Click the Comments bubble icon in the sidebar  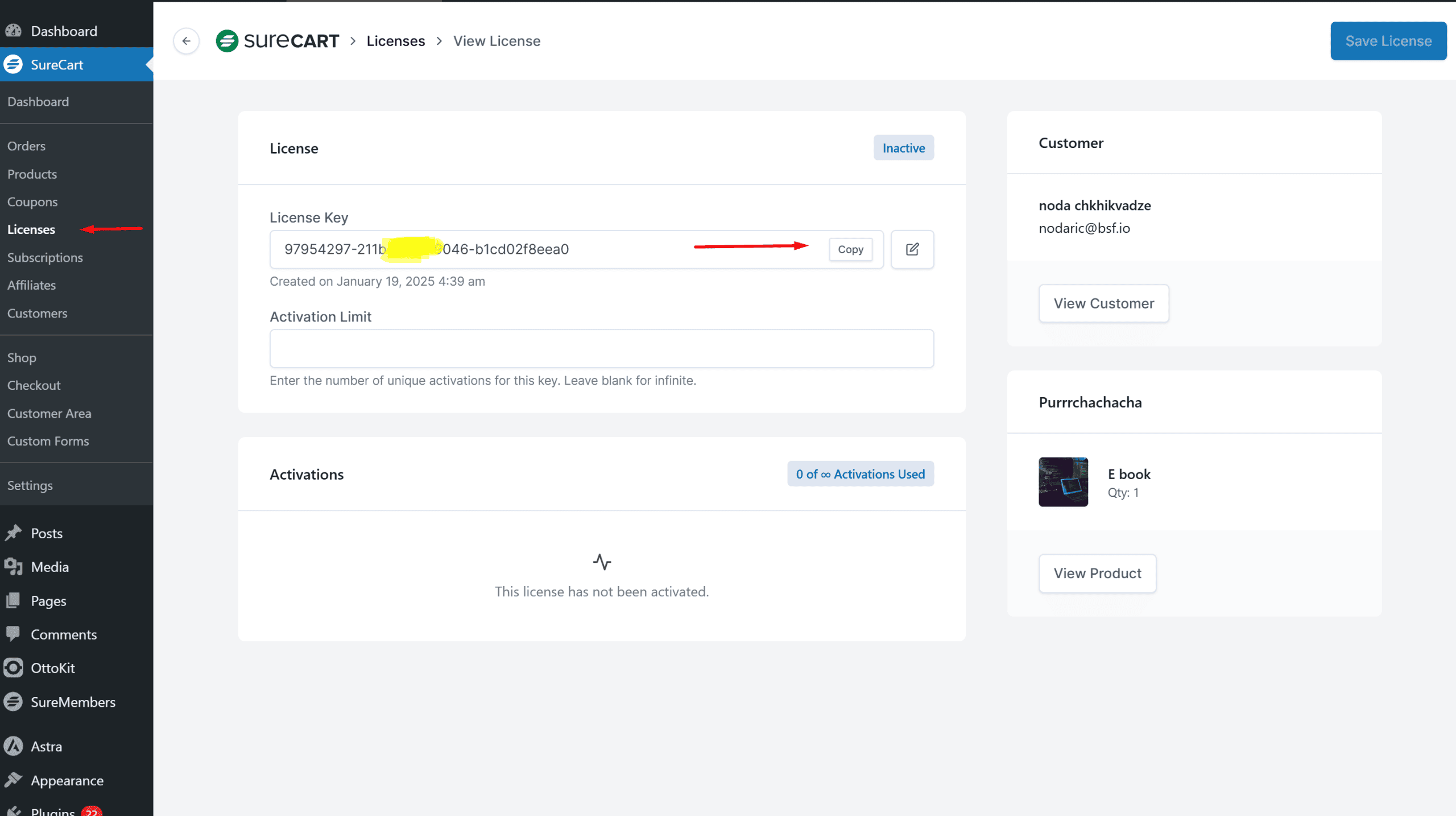click(x=13, y=634)
